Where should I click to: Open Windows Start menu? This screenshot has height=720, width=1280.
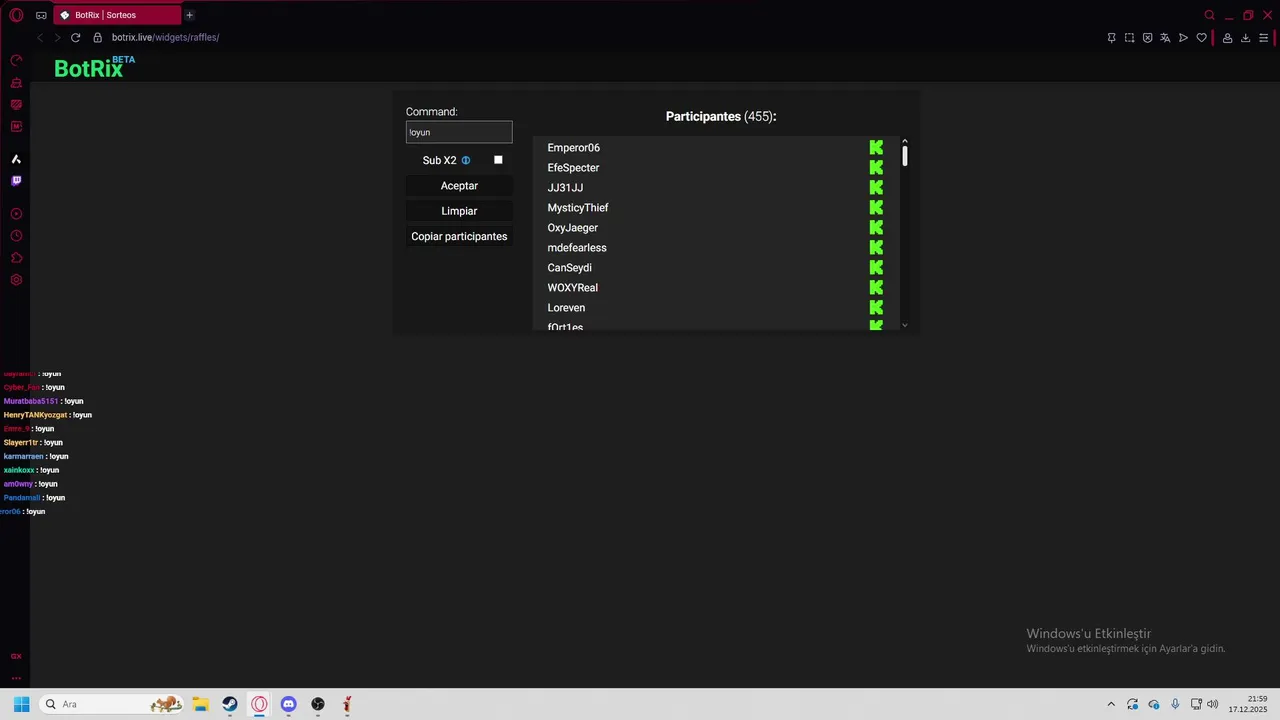pos(21,704)
